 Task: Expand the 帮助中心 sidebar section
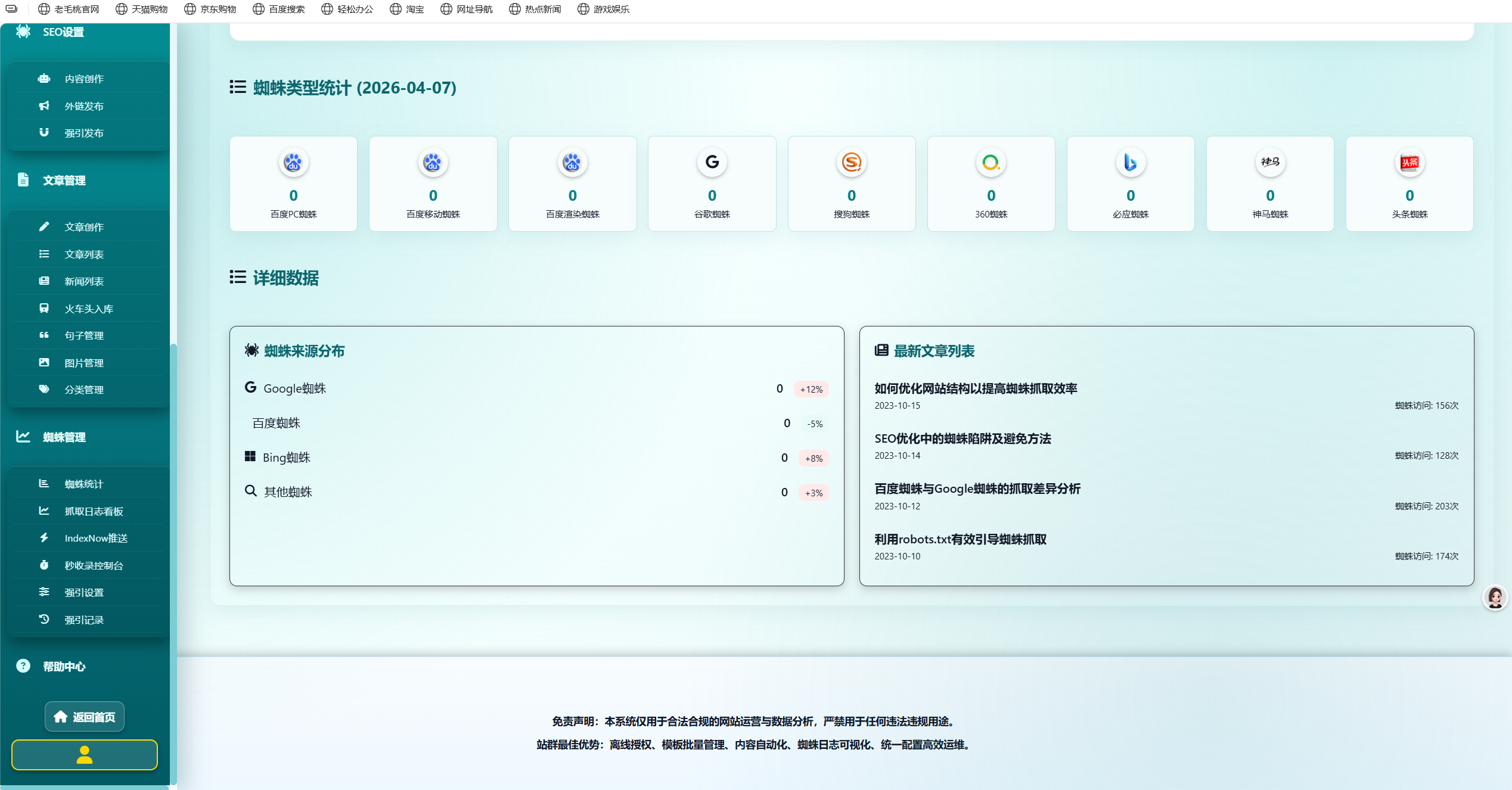[x=64, y=667]
